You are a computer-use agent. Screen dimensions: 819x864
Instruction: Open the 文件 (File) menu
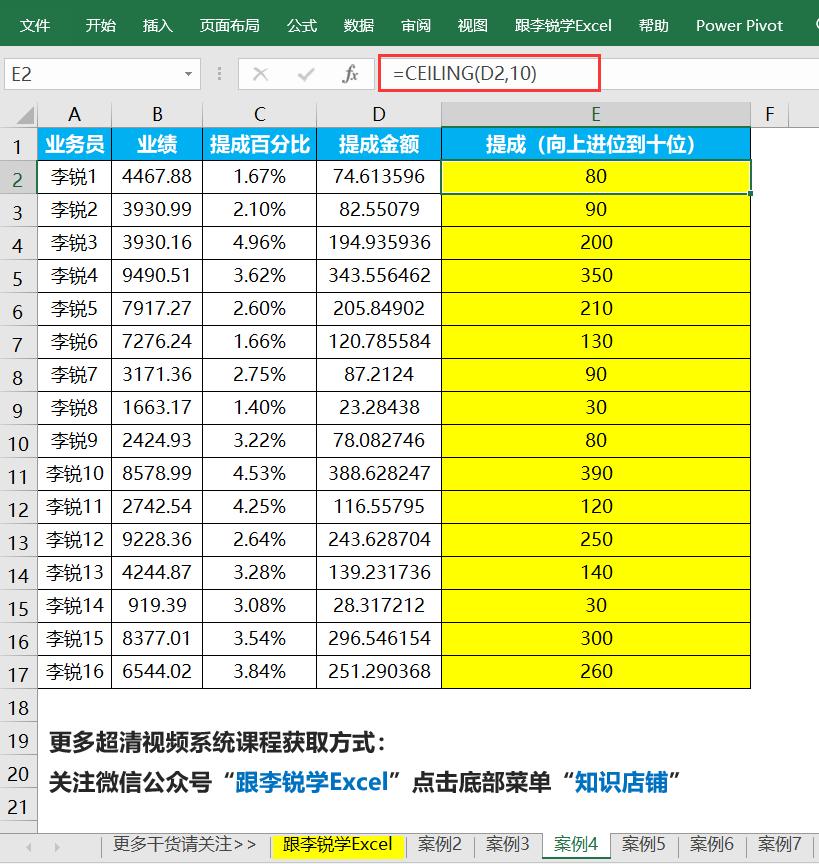click(x=36, y=25)
